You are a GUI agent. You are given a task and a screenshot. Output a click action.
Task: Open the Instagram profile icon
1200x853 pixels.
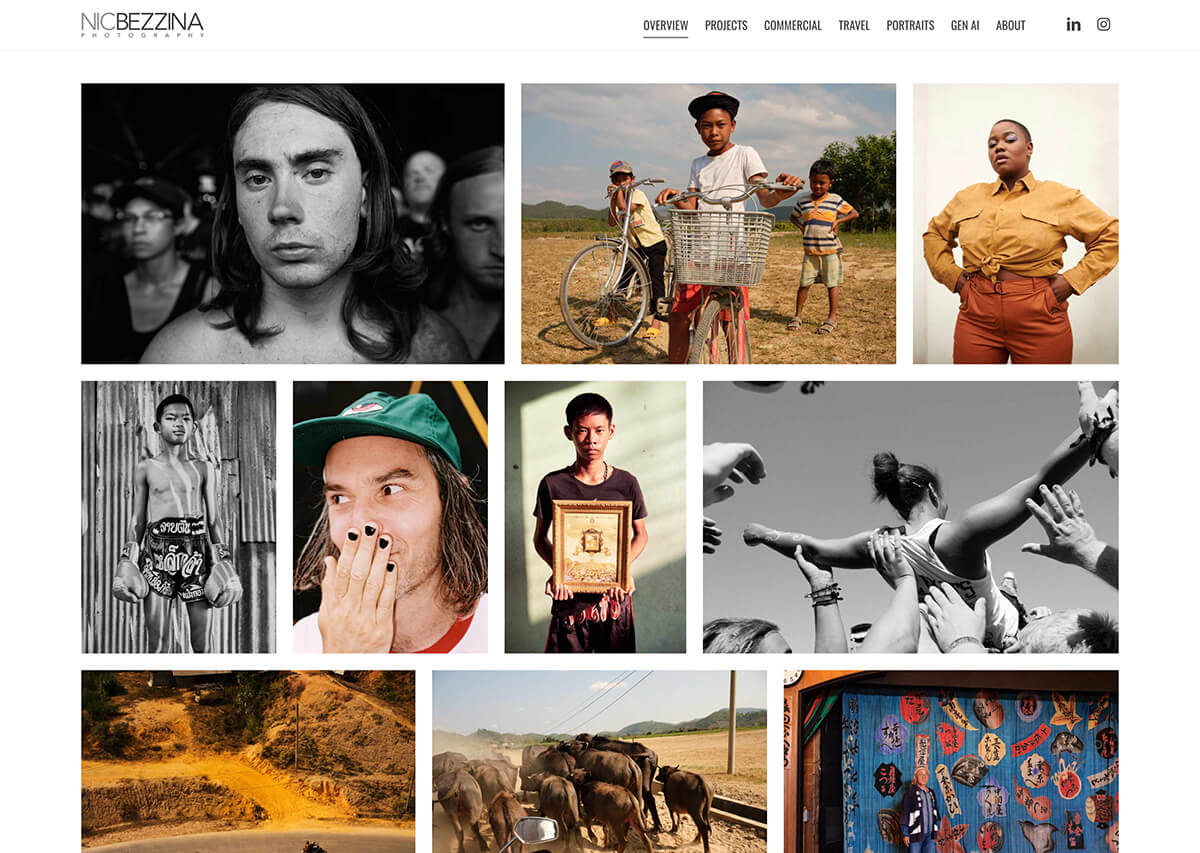[1103, 25]
